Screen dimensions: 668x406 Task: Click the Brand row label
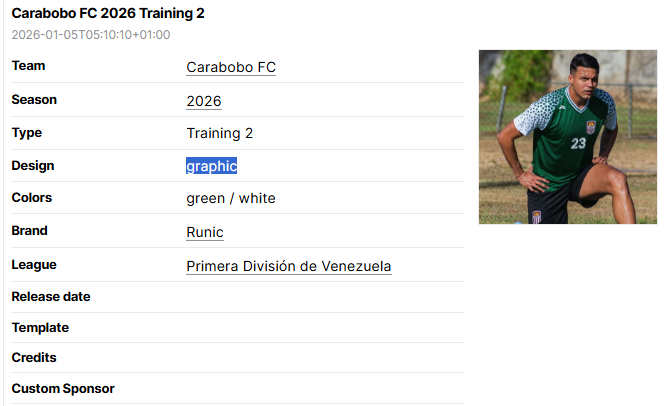(x=30, y=231)
